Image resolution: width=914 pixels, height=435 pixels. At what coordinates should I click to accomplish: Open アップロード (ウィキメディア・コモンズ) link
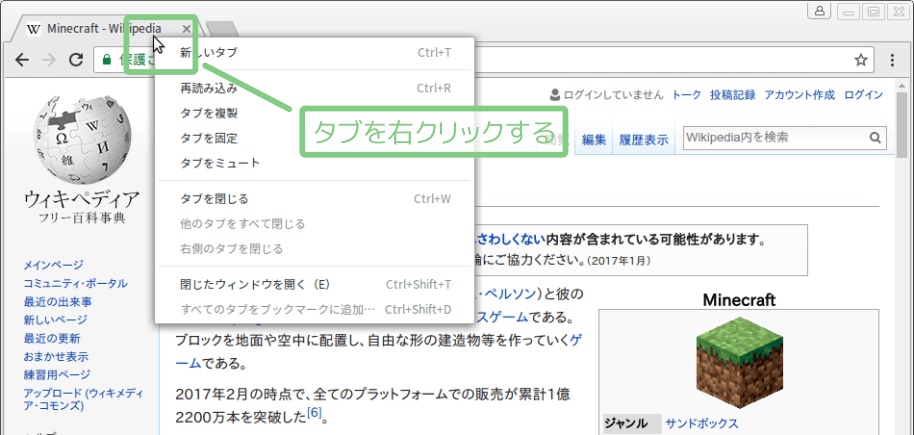[83, 399]
